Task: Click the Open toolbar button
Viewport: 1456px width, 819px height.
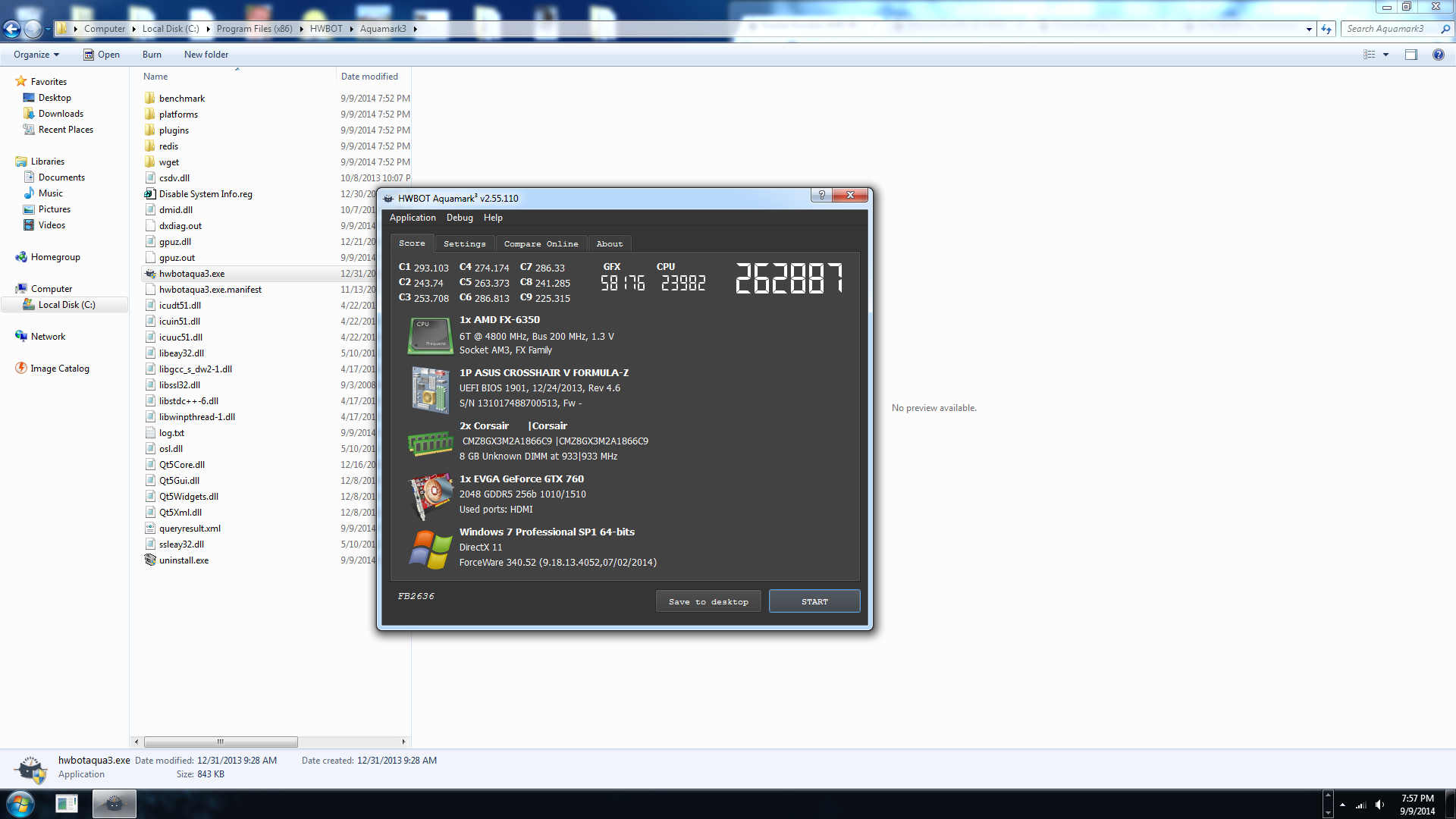Action: [x=102, y=55]
